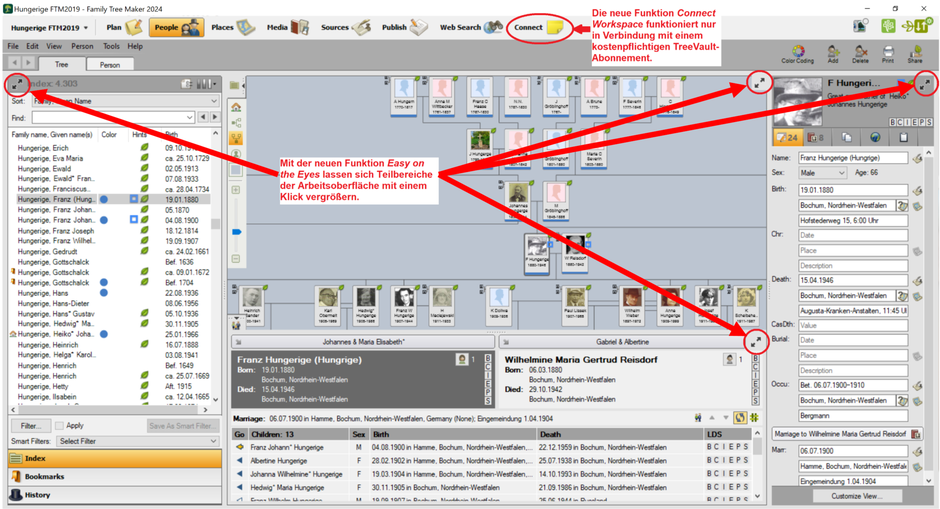Find next match with right arrow
This screenshot has height=509, width=940.
[215, 117]
